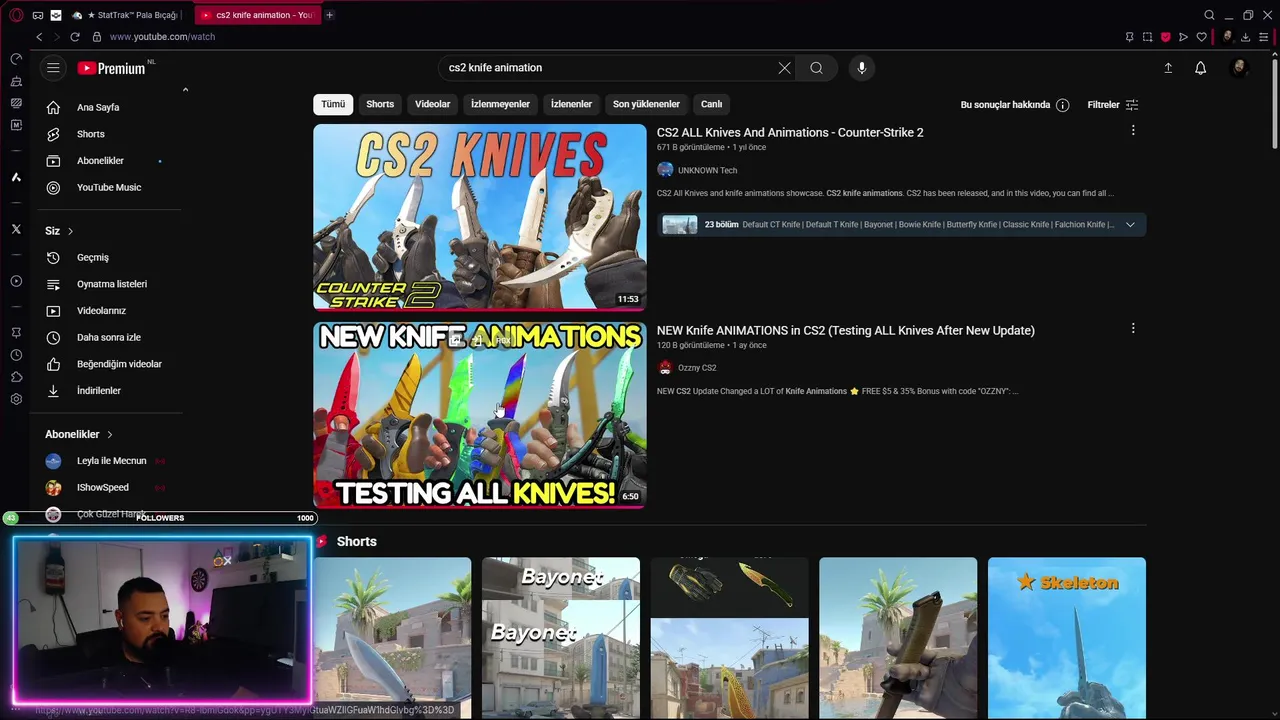Open the Skeleton knife Short thumbnail
The image size is (1280, 720).
1067,638
